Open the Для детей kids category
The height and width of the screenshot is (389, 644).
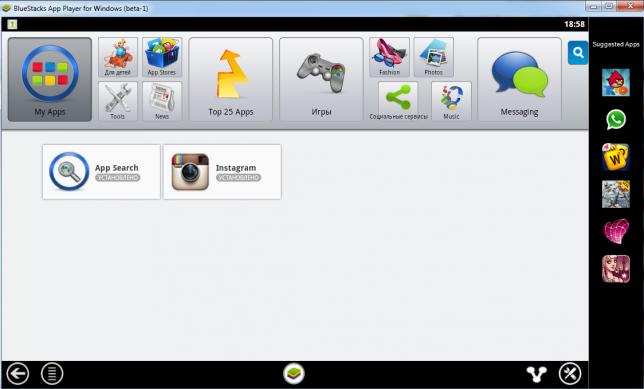tap(117, 57)
